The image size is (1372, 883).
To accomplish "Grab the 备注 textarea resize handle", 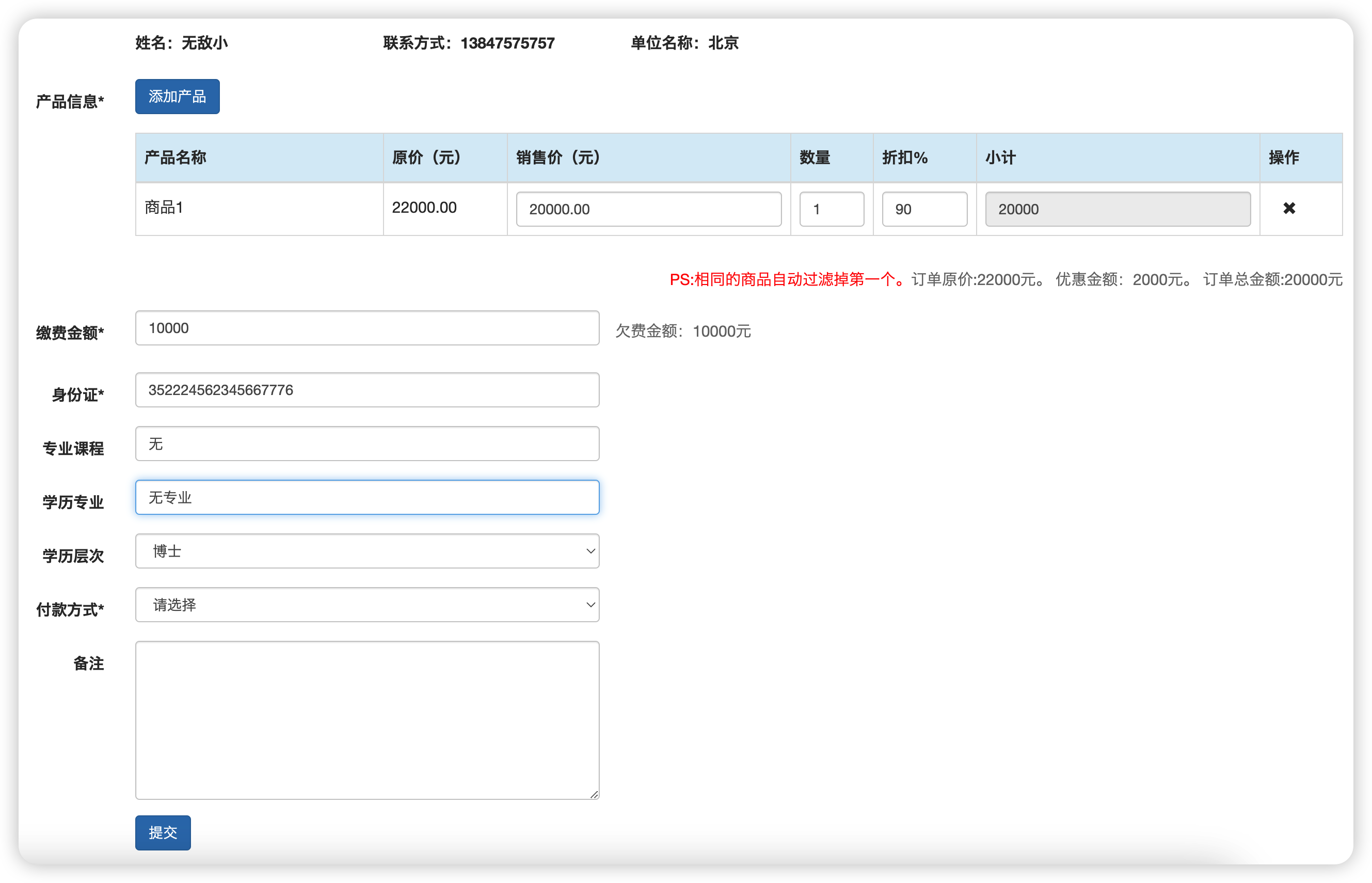I will [x=594, y=794].
